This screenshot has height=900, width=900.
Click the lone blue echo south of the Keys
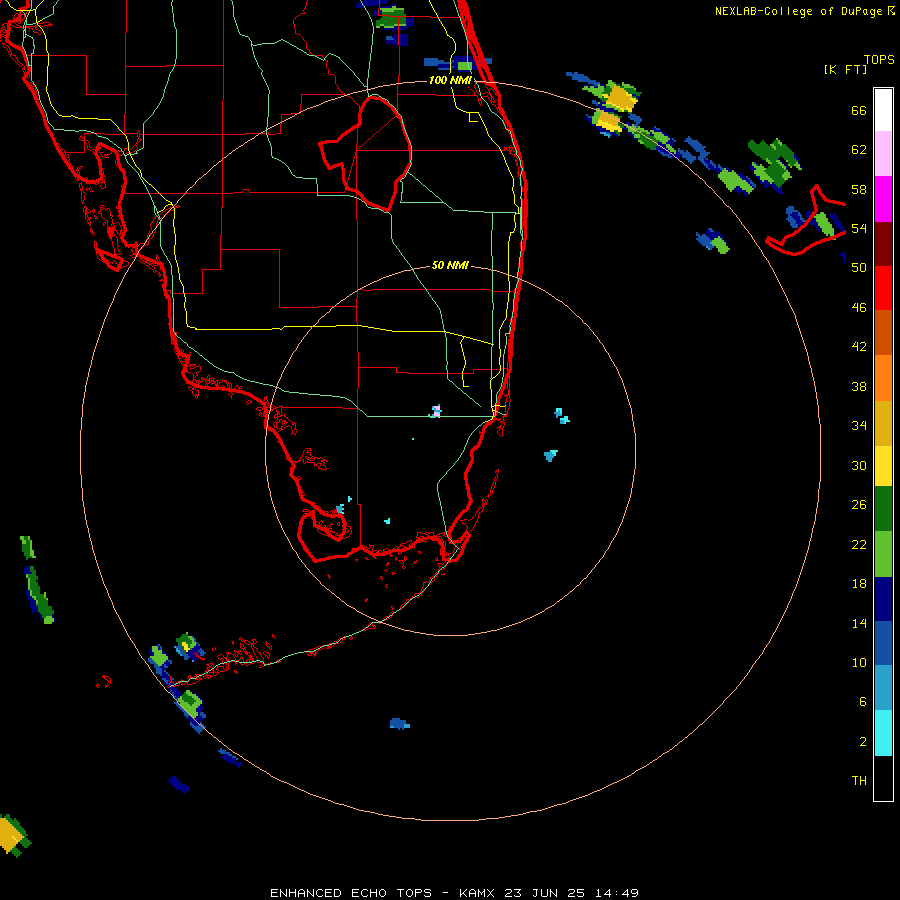[399, 723]
